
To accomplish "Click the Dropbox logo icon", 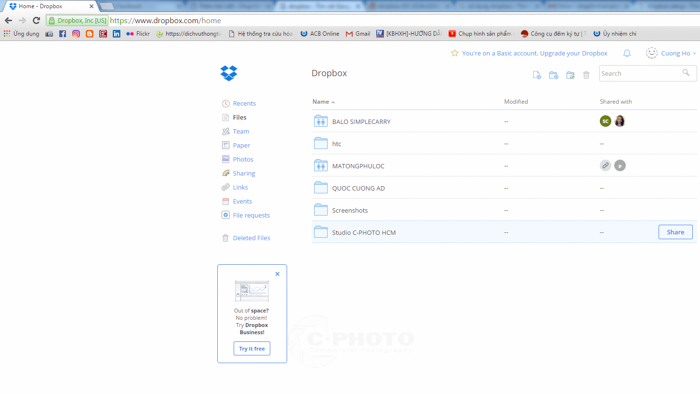I will [x=229, y=73].
